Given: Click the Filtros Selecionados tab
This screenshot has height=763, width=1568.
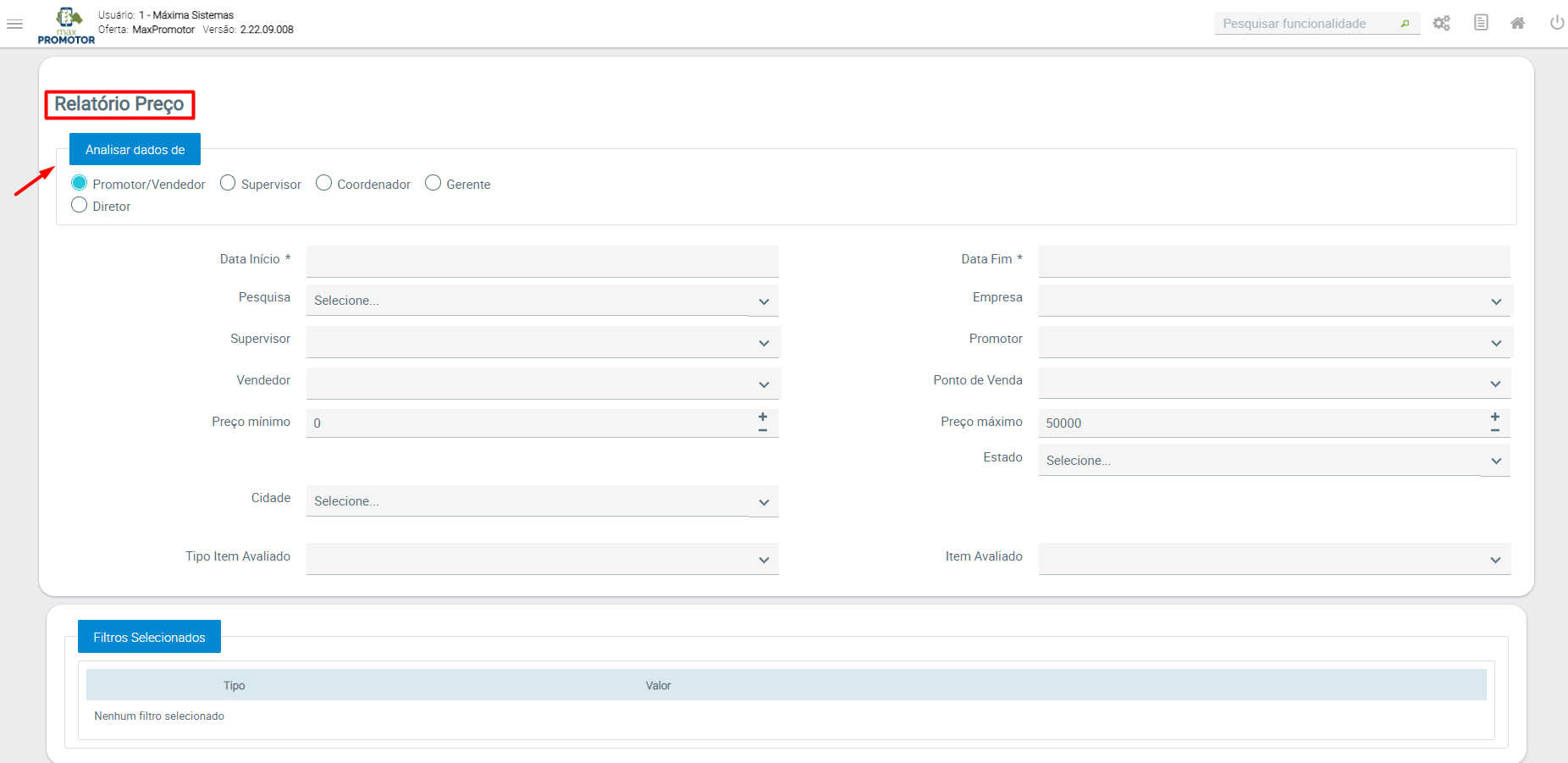Looking at the screenshot, I should (149, 637).
